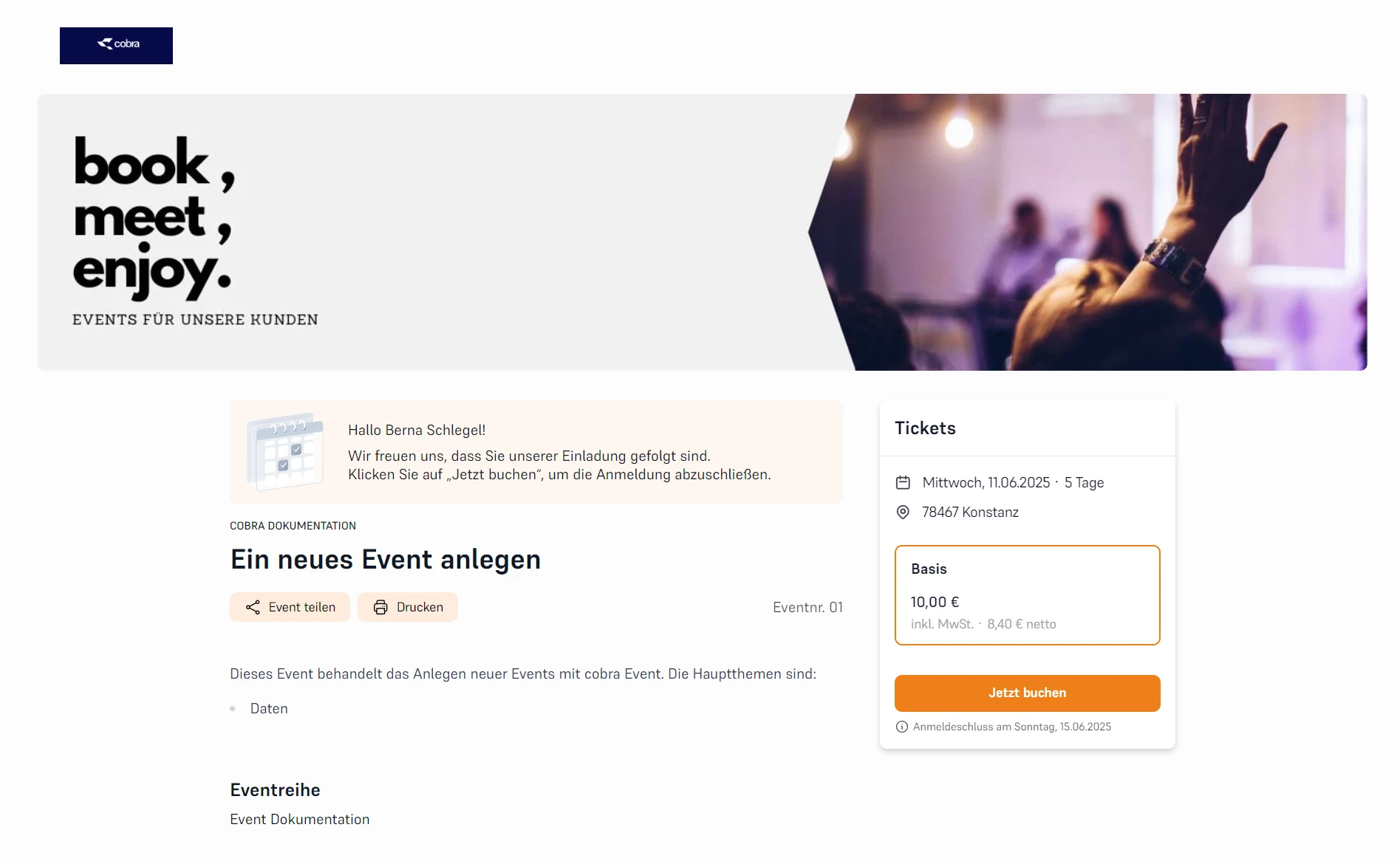Click the location pin icon beside Konstanz
This screenshot has width=1400, height=864.
[903, 512]
